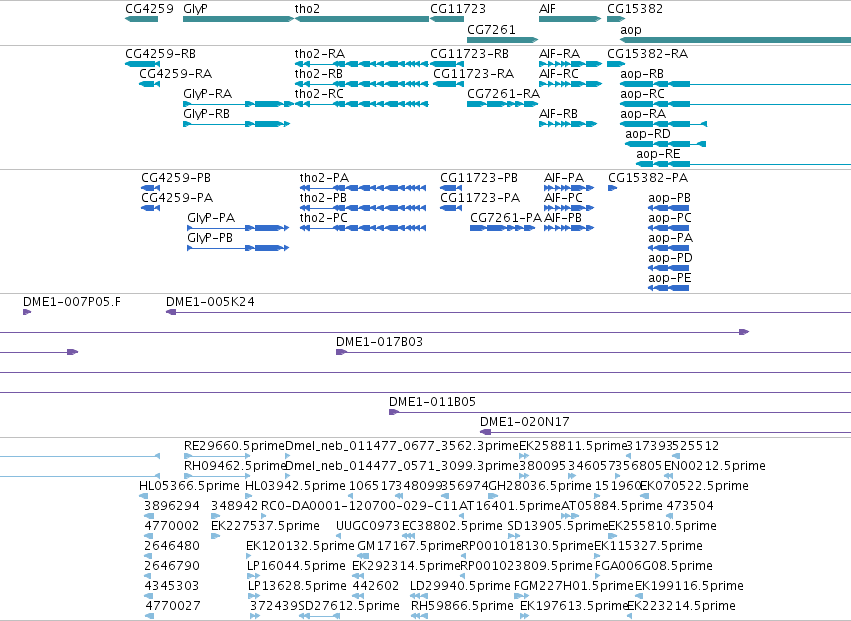Select the AIF-PA protein label
This screenshot has width=851, height=621.
click(564, 178)
